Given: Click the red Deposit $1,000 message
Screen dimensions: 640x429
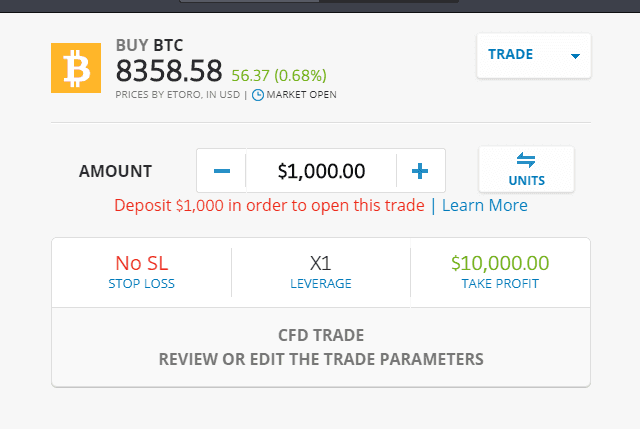Looking at the screenshot, I should tap(270, 205).
